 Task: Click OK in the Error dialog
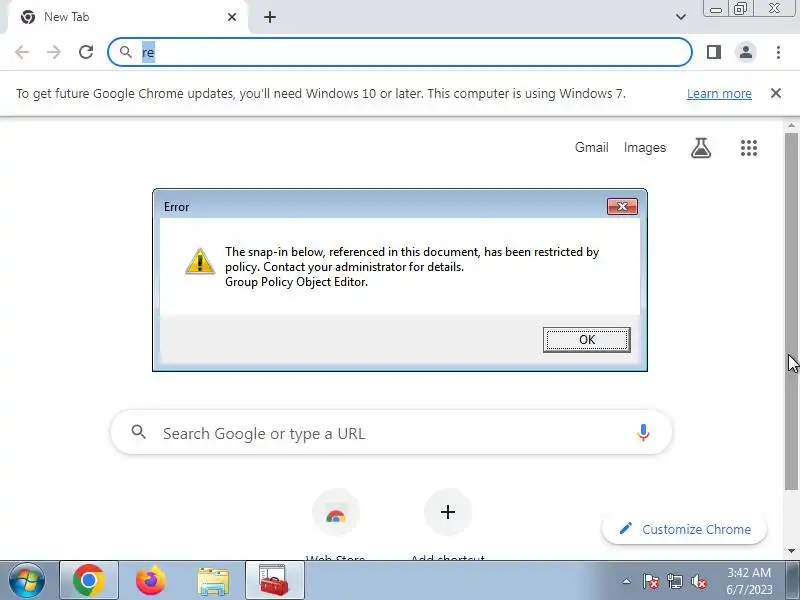coord(587,340)
